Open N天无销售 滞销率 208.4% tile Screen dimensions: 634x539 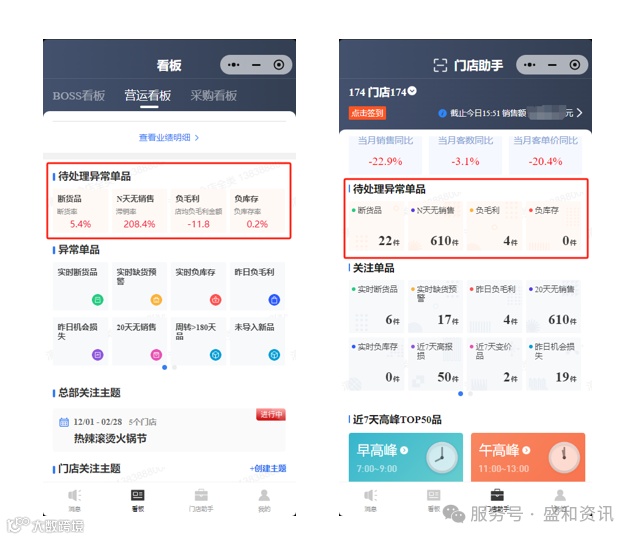139,211
